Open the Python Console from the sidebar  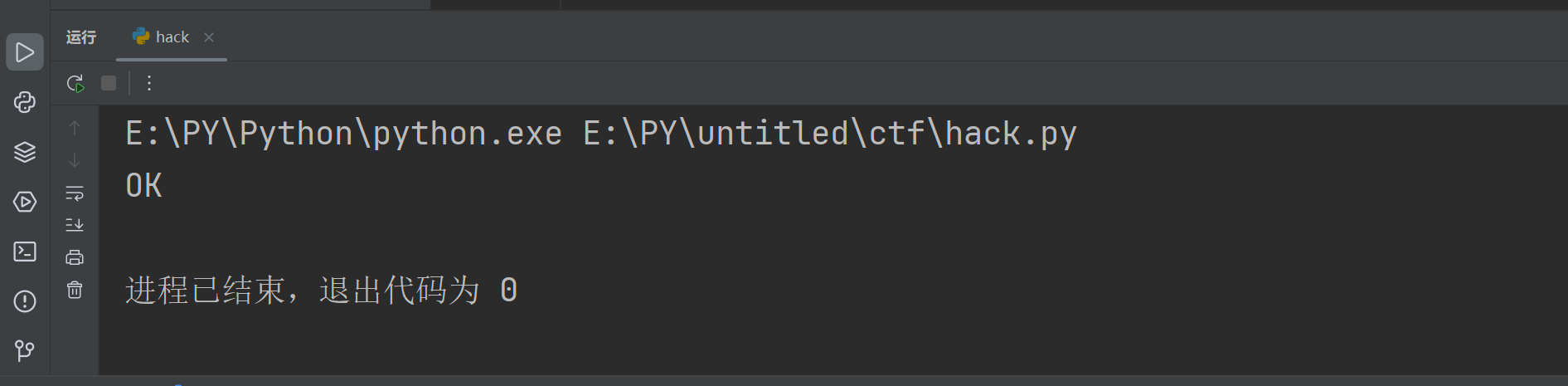point(25,102)
